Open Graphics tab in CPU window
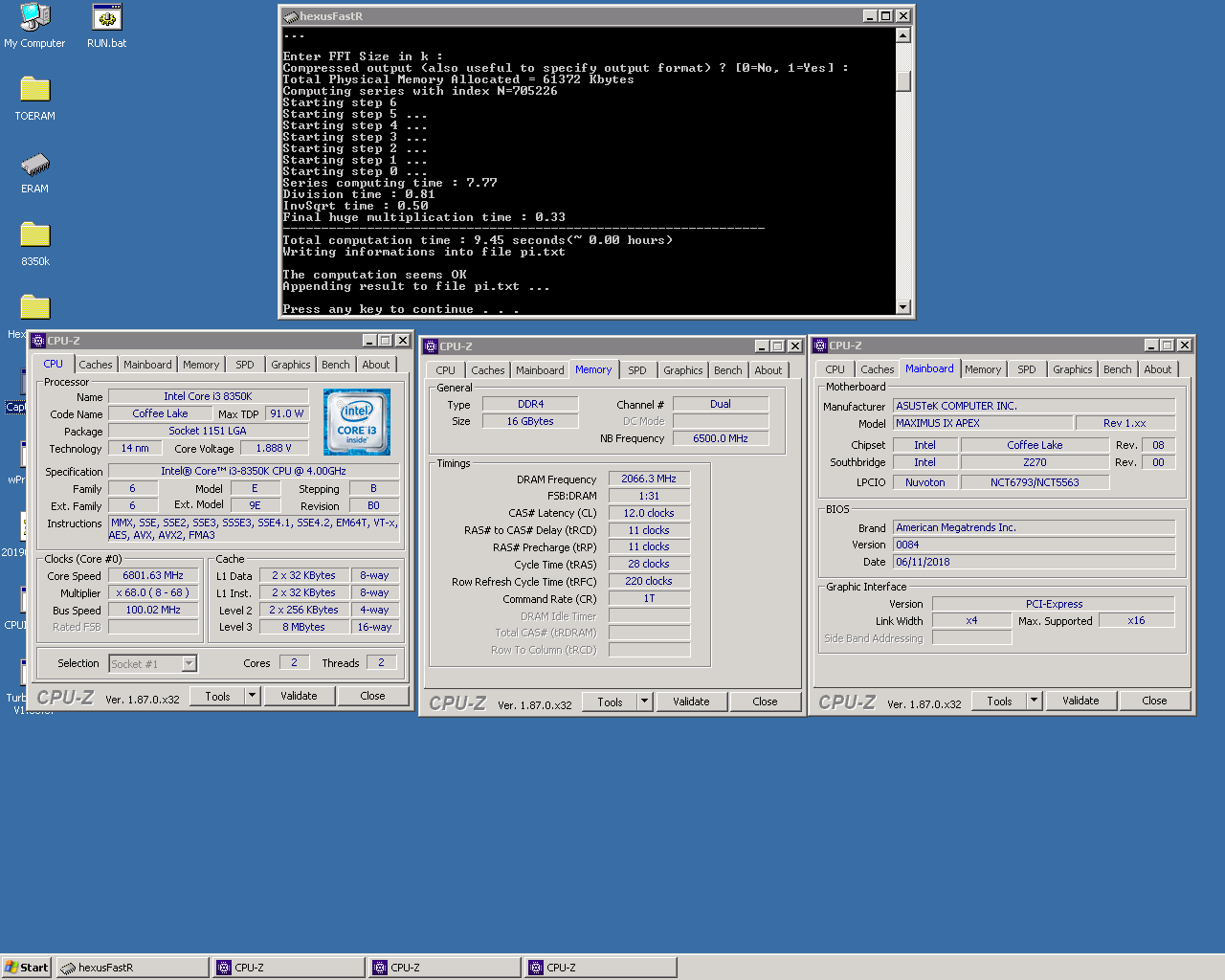Viewport: 1225px width, 980px height. pyautogui.click(x=290, y=365)
